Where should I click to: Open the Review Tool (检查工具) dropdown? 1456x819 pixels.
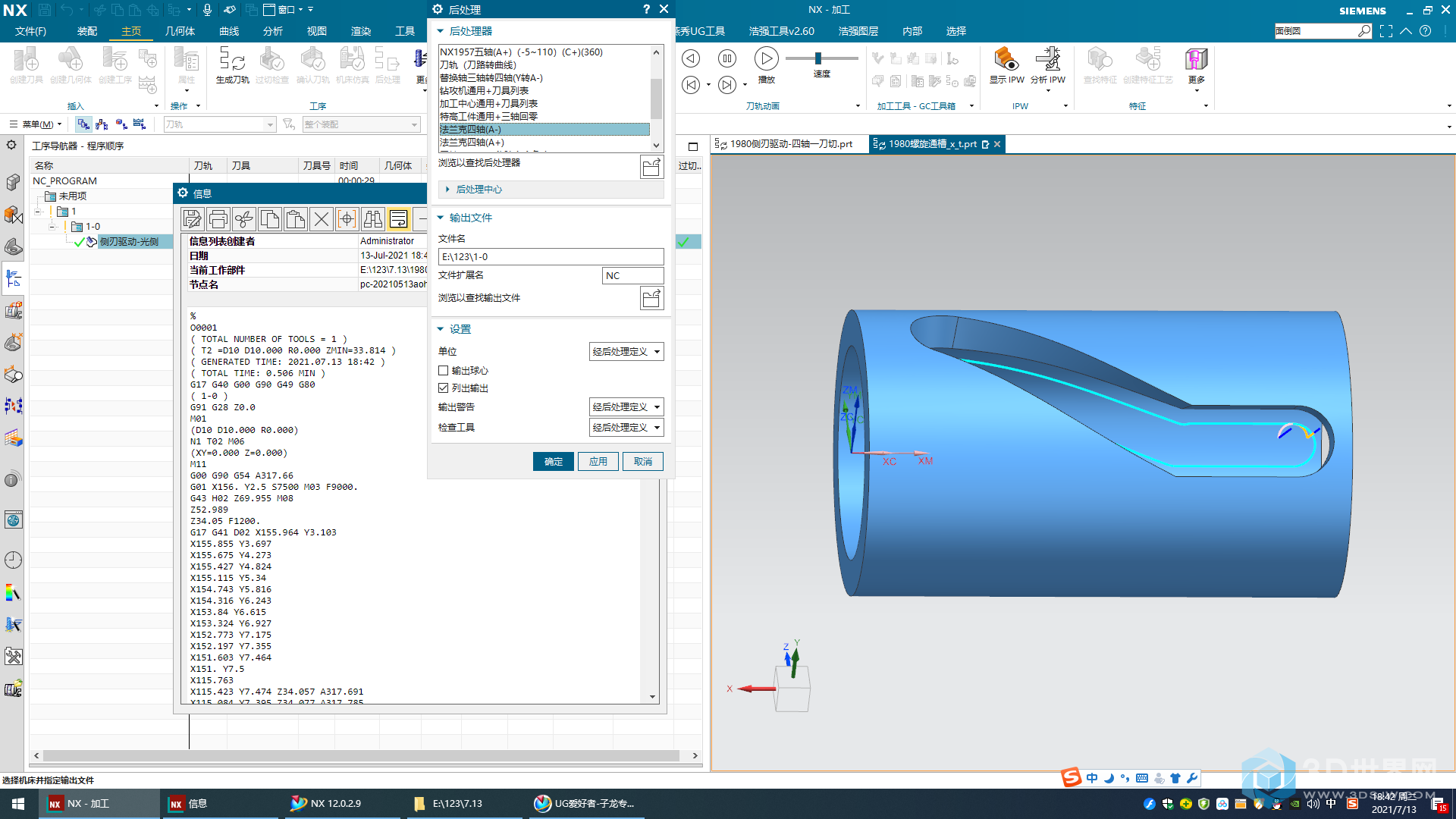pyautogui.click(x=626, y=427)
